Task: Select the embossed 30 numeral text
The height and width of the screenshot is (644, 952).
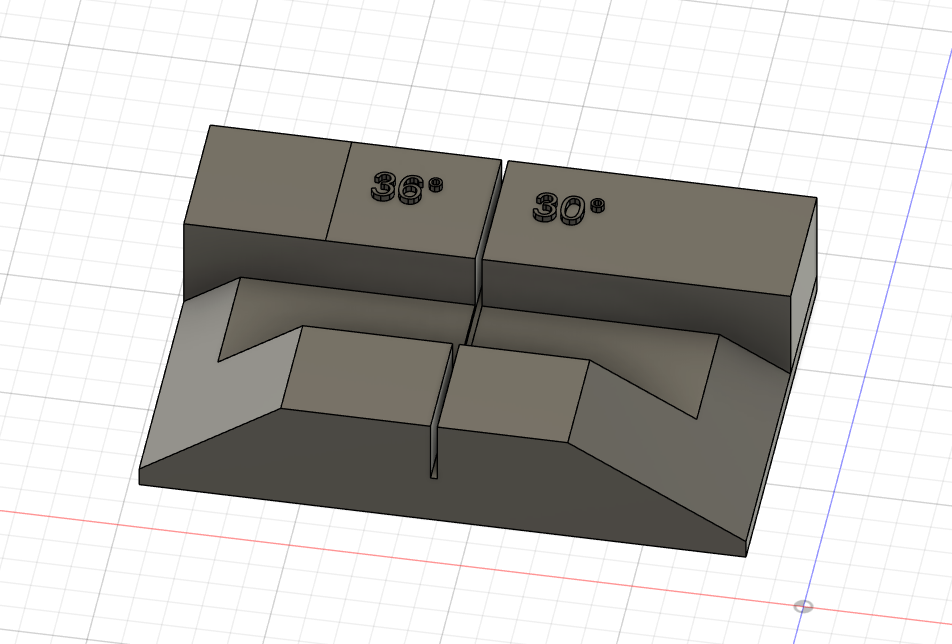Action: (560, 208)
